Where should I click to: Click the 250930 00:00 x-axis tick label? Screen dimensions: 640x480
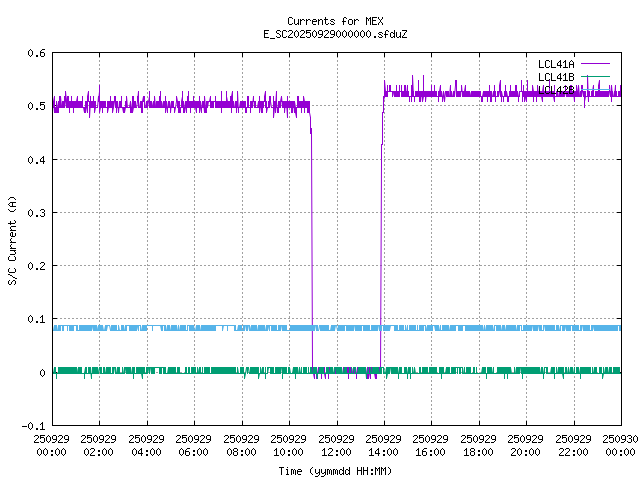(621, 445)
